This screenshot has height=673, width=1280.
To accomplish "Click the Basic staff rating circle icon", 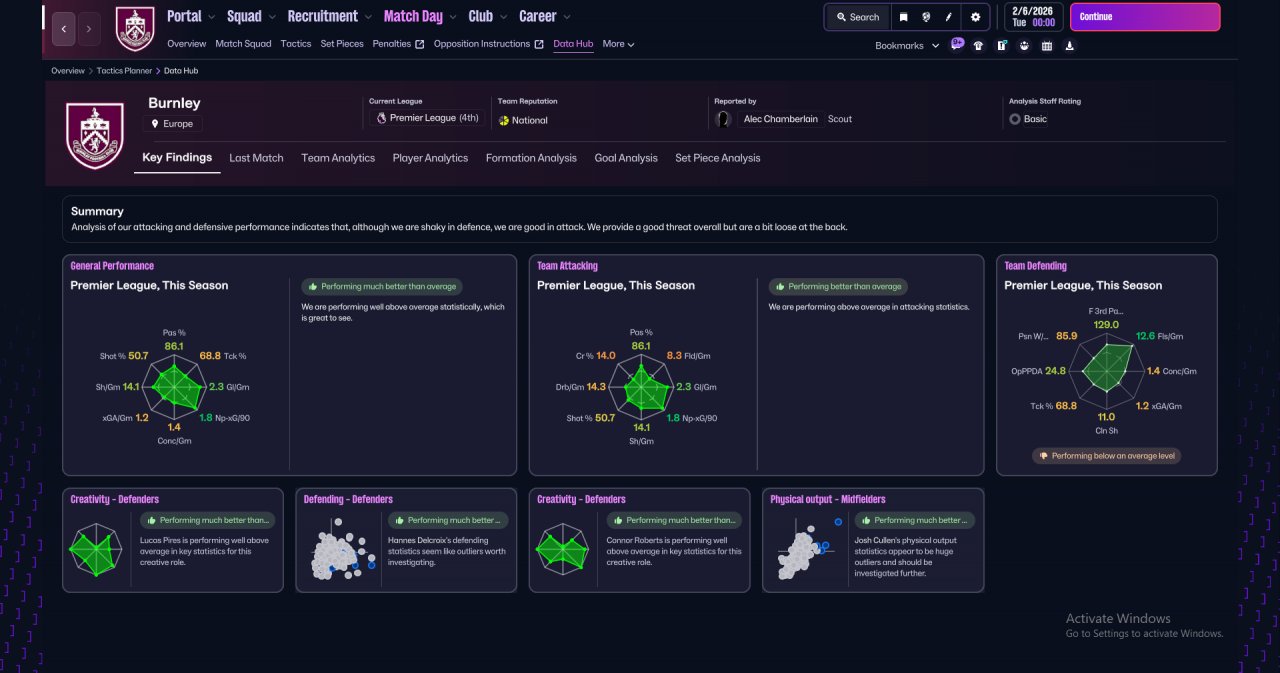I will point(1015,119).
